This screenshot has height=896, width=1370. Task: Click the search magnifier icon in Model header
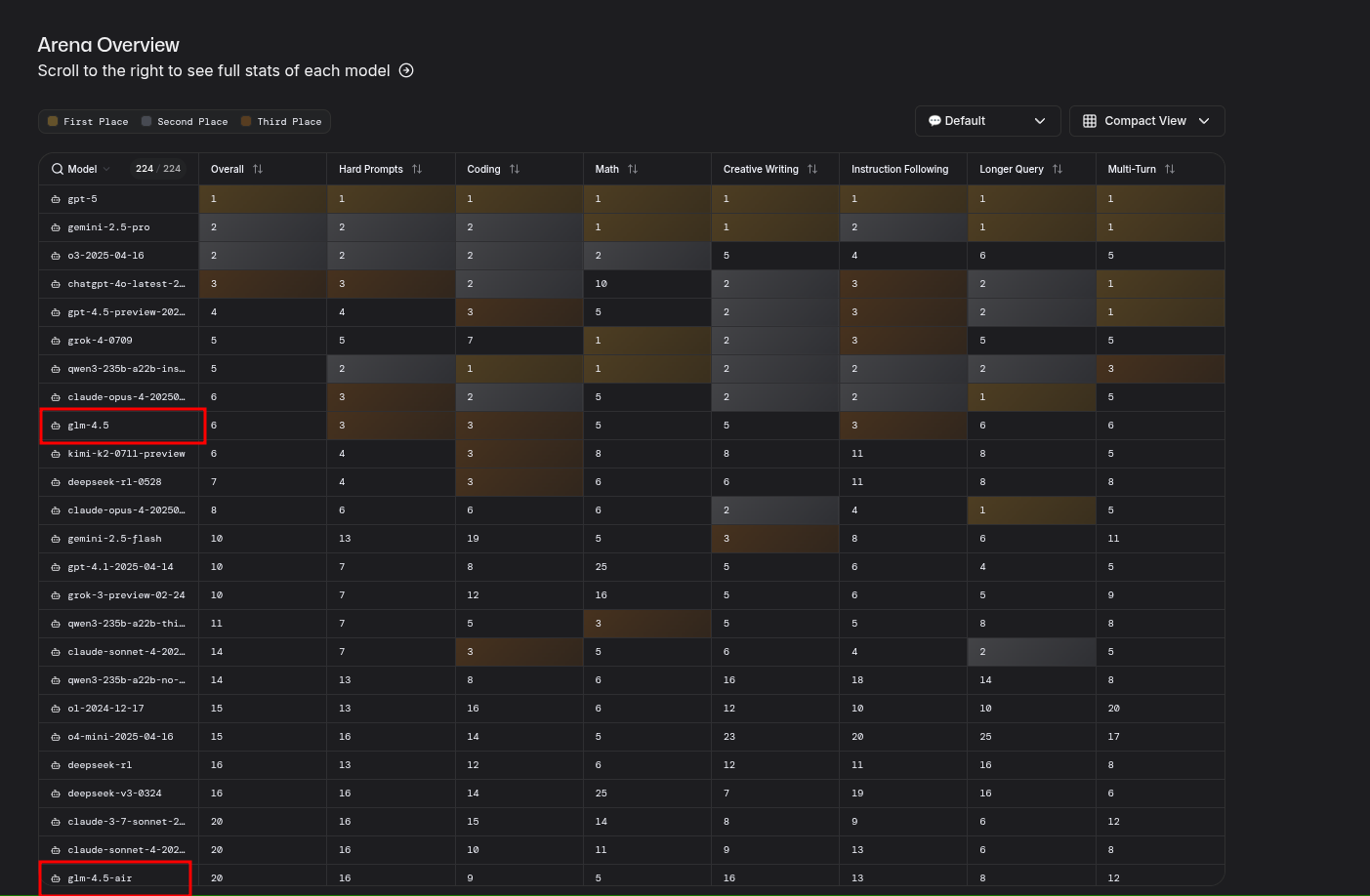coord(58,169)
